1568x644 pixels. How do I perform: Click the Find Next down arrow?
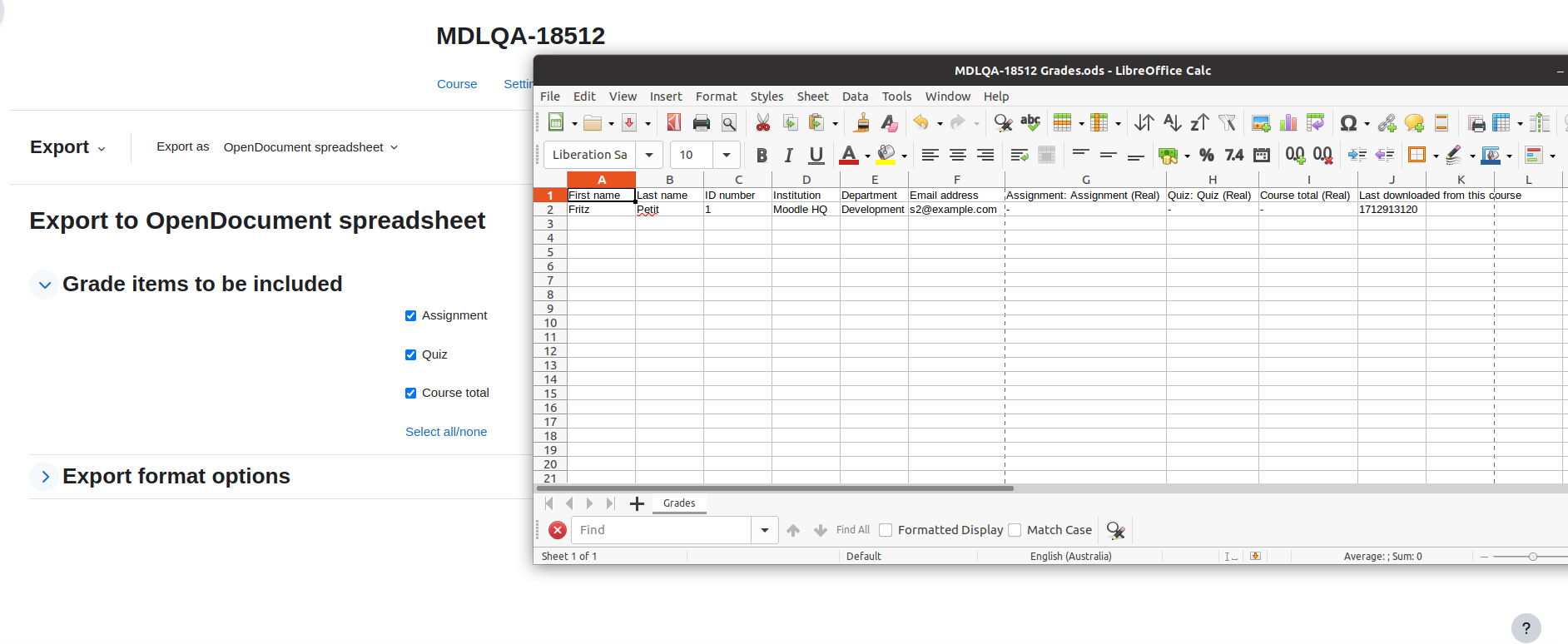coord(821,530)
